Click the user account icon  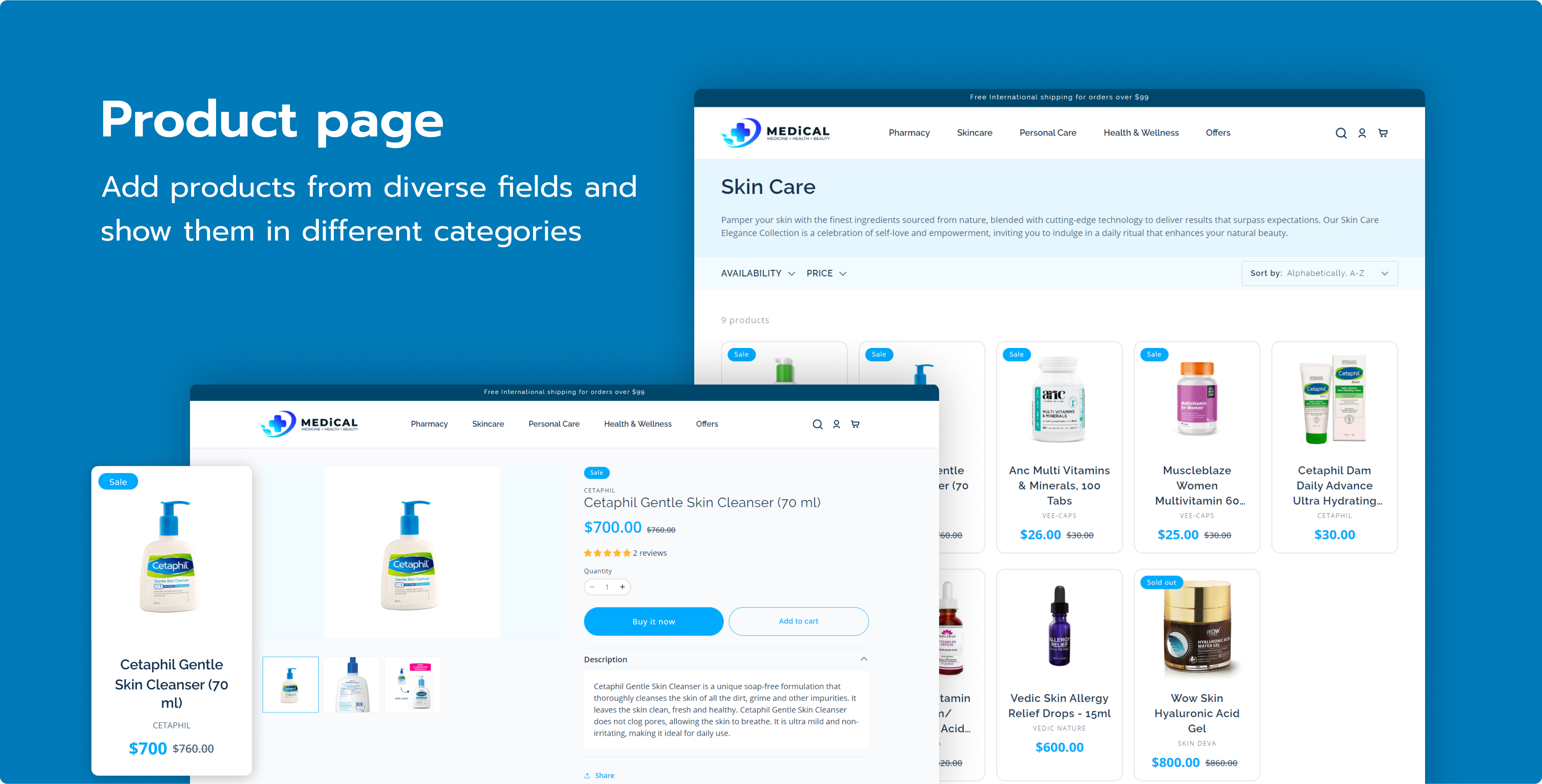(x=1362, y=132)
